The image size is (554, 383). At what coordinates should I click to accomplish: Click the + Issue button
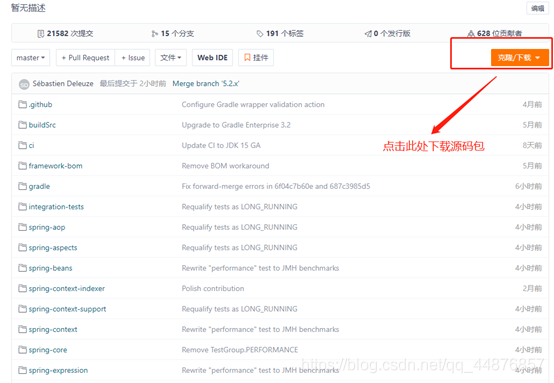pos(133,58)
